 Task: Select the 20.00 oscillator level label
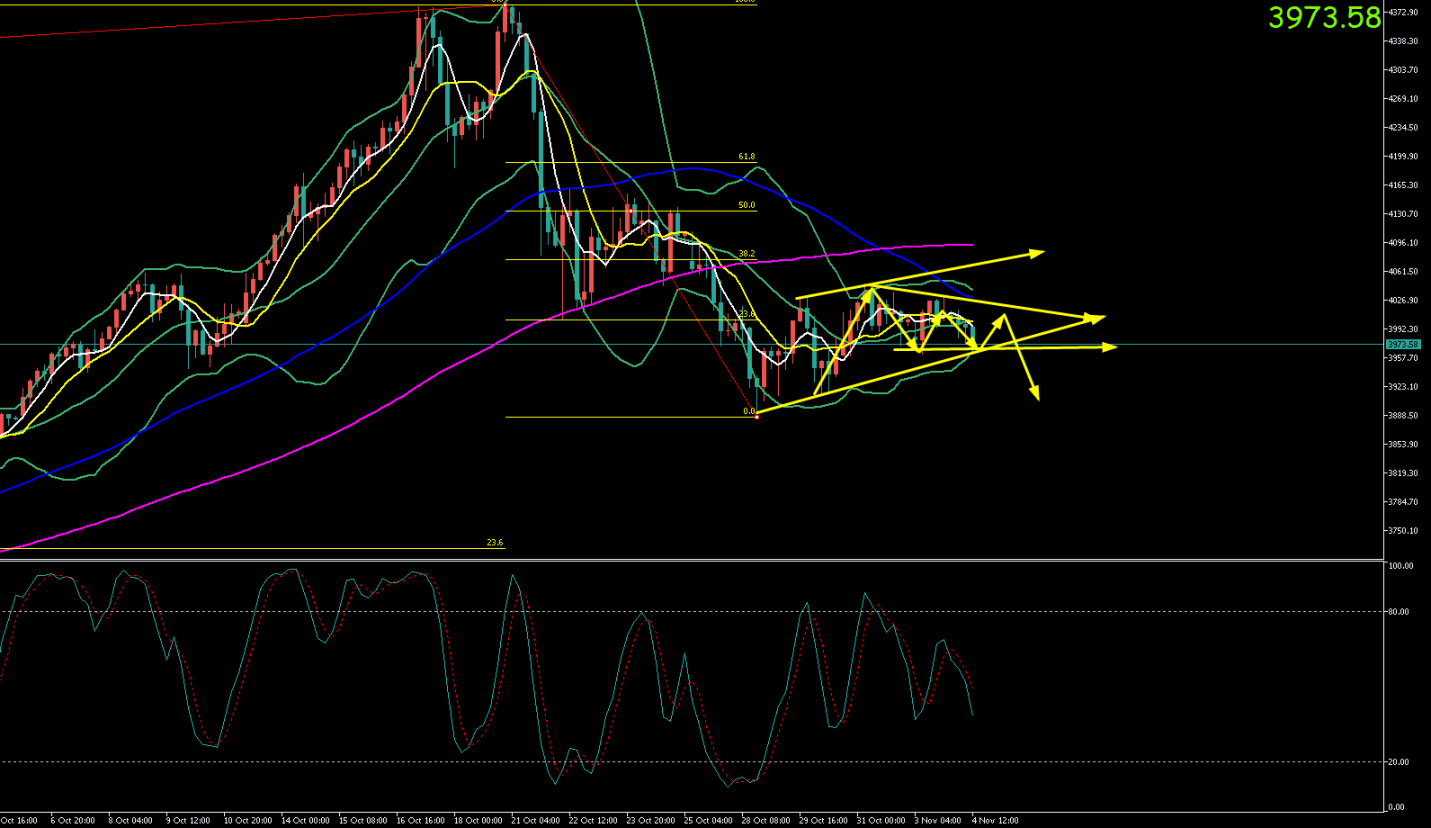pyautogui.click(x=1401, y=762)
